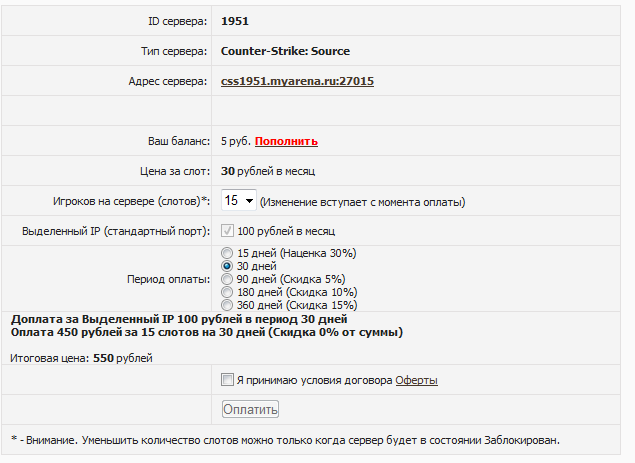Click the 5 руб. balance amount
The height and width of the screenshot is (463, 635).
click(x=236, y=141)
